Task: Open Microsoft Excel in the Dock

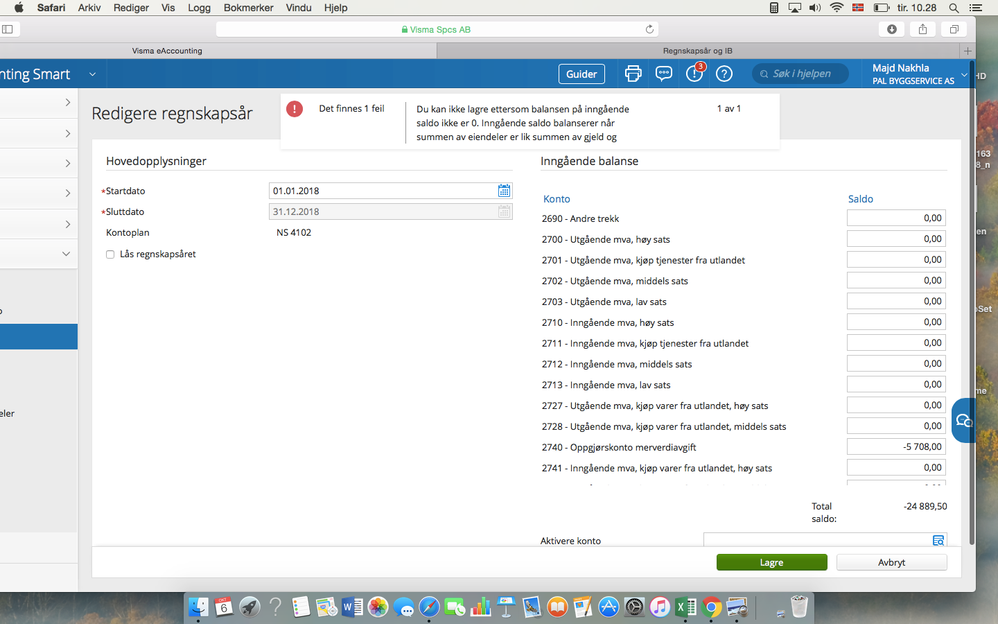Action: click(685, 607)
